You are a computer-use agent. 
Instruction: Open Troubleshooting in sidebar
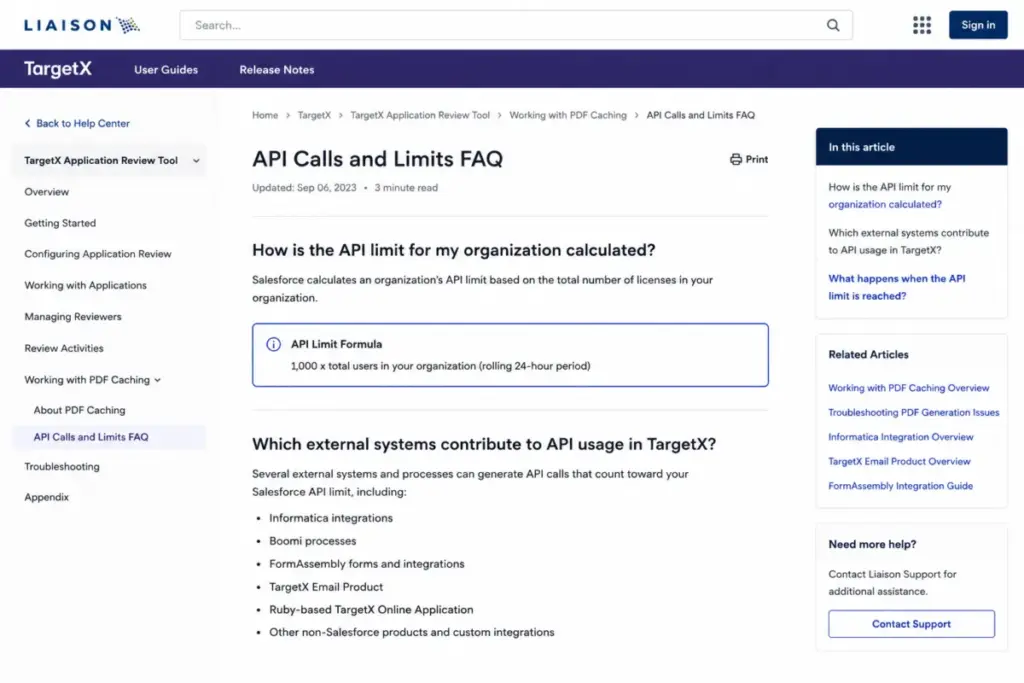pyautogui.click(x=62, y=467)
